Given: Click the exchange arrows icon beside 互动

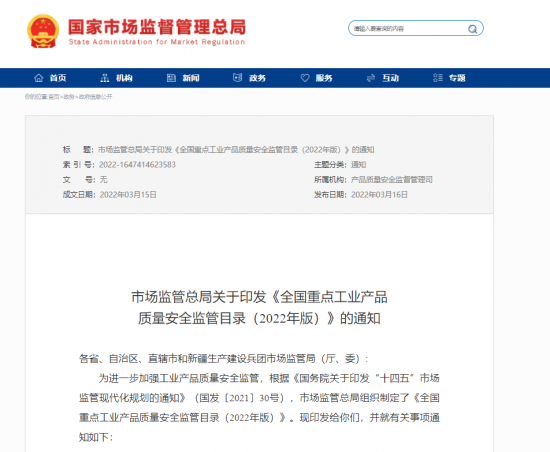Looking at the screenshot, I should pyautogui.click(x=371, y=78).
